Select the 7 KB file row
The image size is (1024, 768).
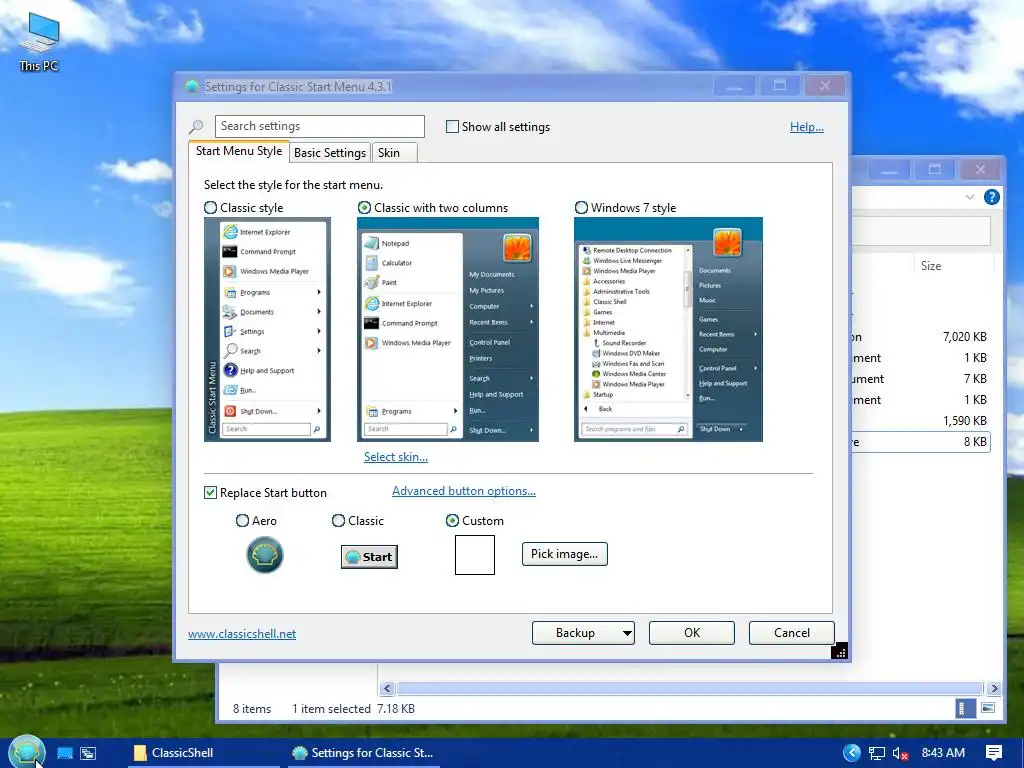click(x=921, y=379)
